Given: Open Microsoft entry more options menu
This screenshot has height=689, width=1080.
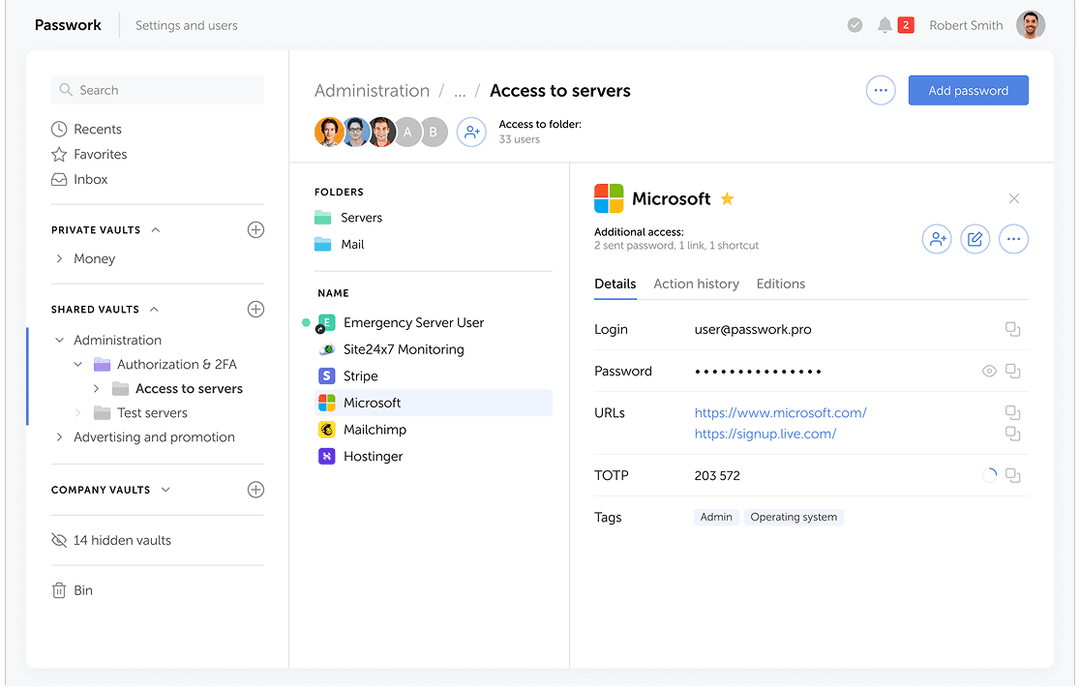Looking at the screenshot, I should pos(1013,239).
